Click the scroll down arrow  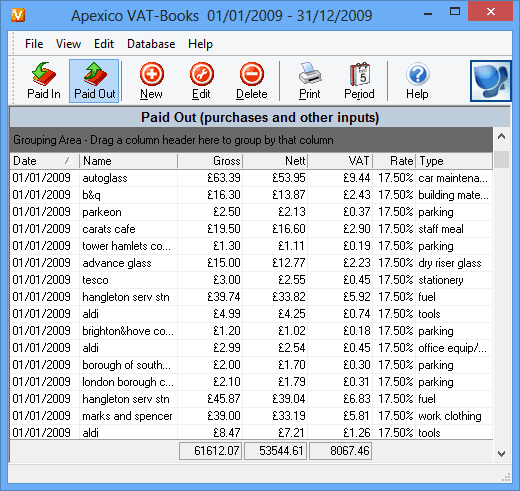(x=501, y=453)
